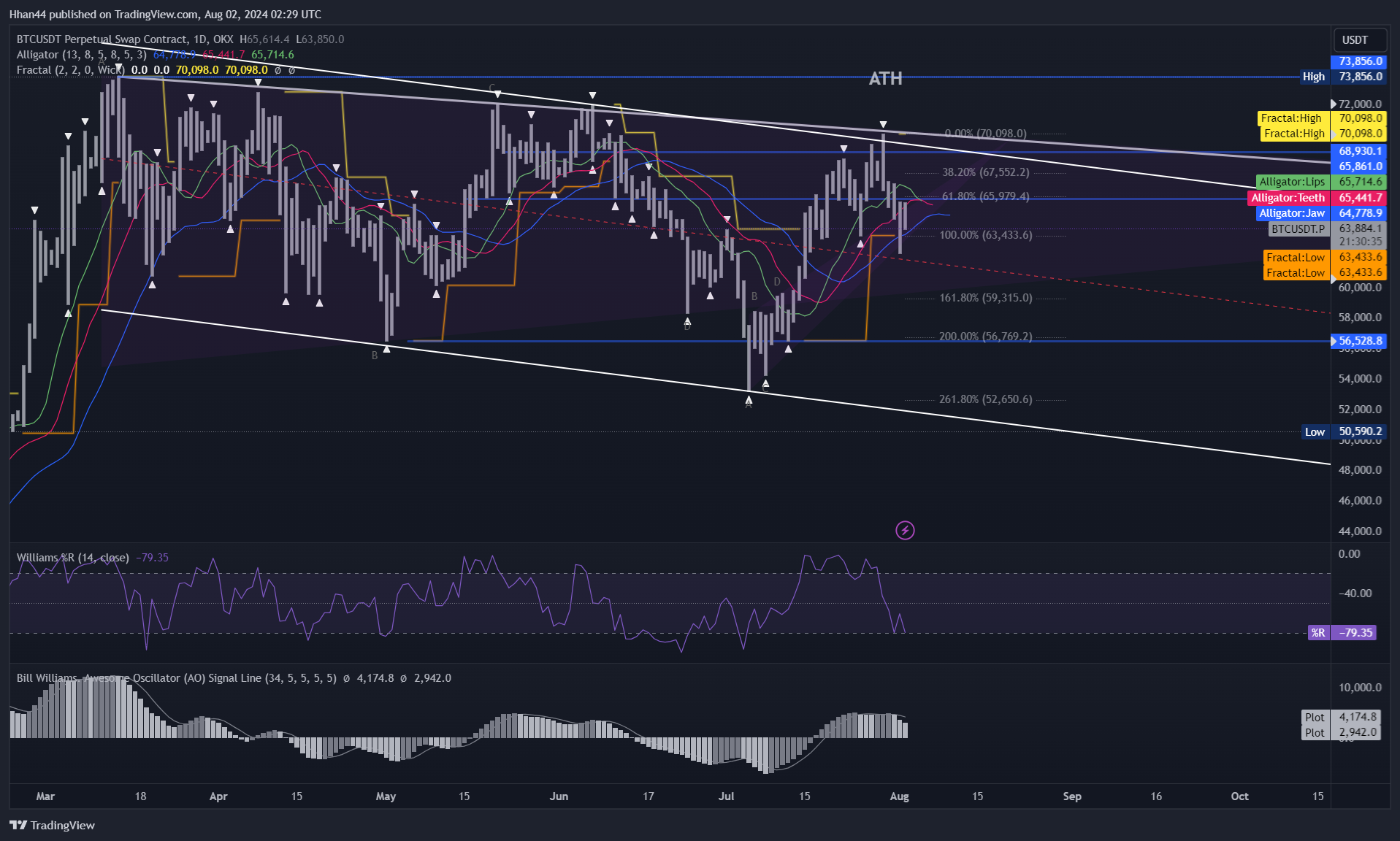Click the Plot 4,174.8 label
The height and width of the screenshot is (841, 1400).
(x=1341, y=718)
